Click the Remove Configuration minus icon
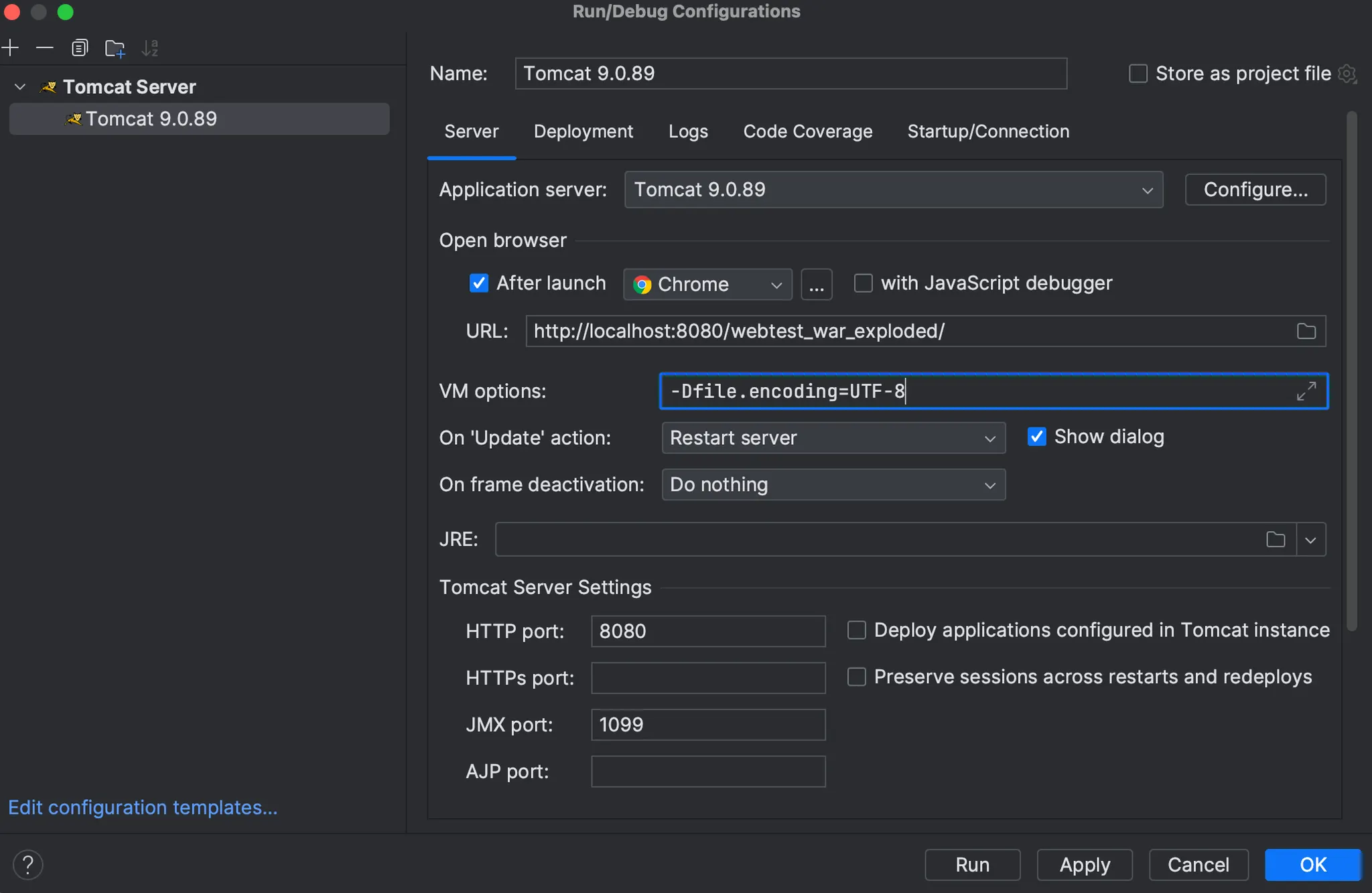 click(x=44, y=48)
